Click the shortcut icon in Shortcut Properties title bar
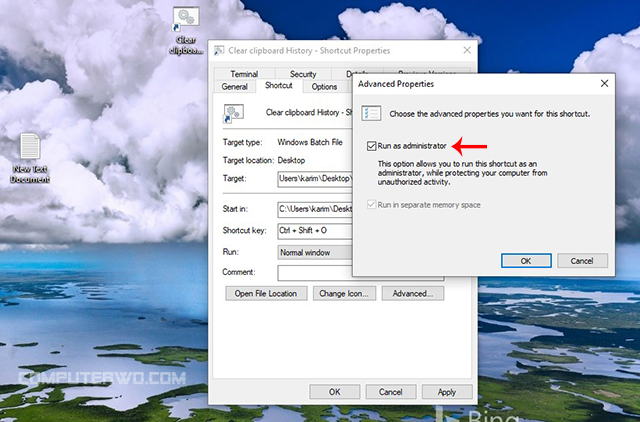This screenshot has height=422, width=640. (x=219, y=51)
